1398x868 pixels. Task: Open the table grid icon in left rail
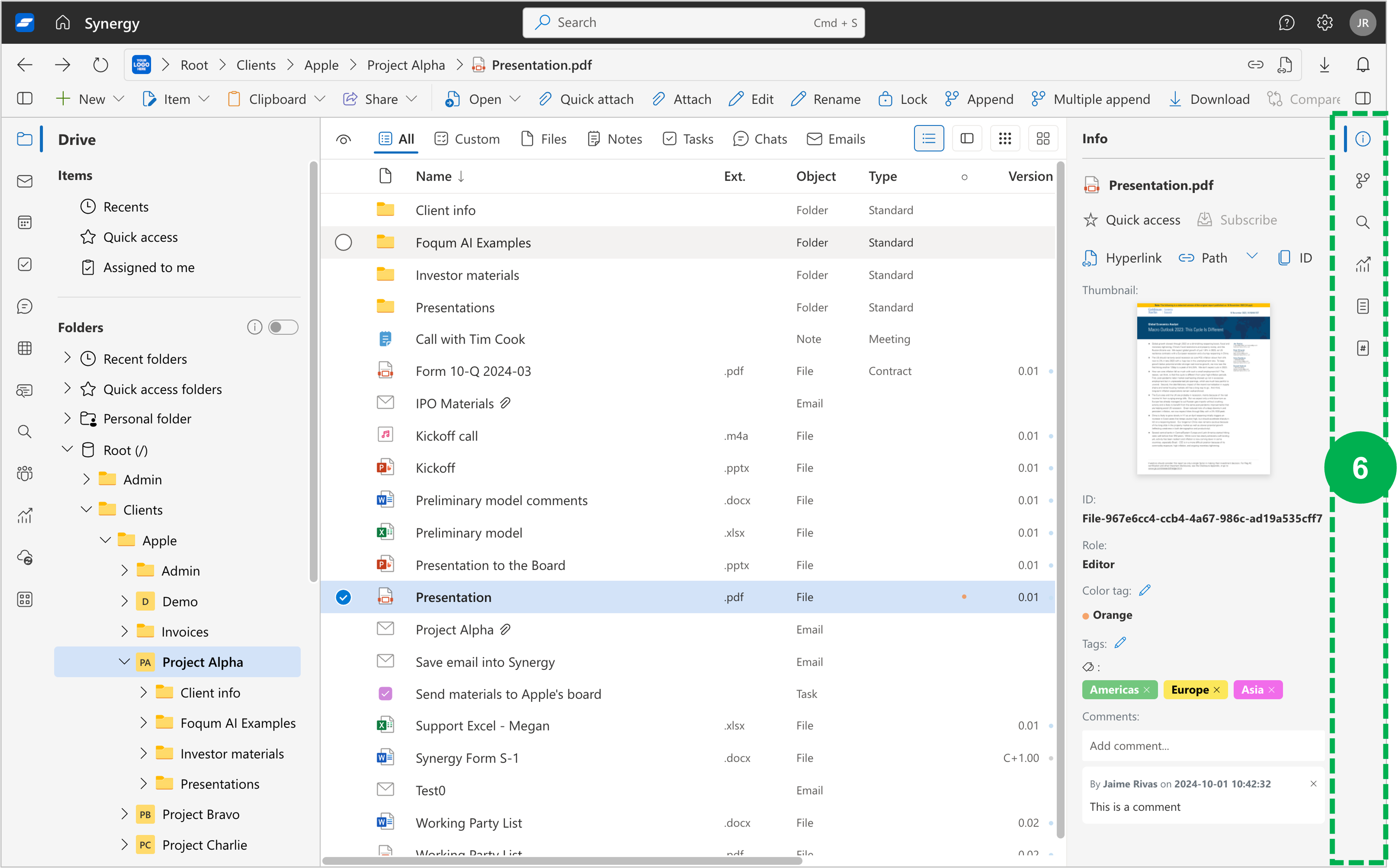24,348
